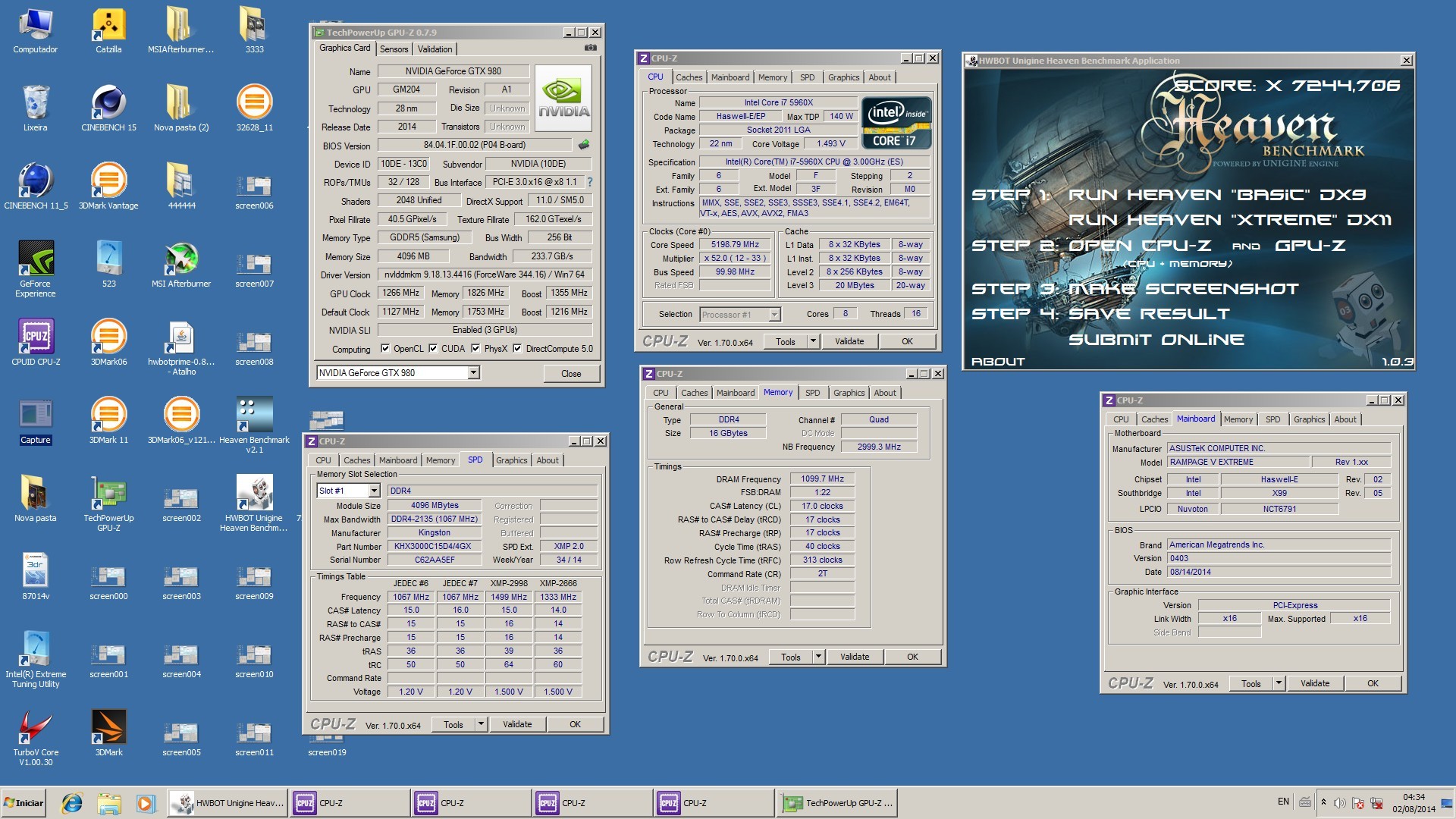
Task: Open Internet Explorer from taskbar
Action: point(72,803)
